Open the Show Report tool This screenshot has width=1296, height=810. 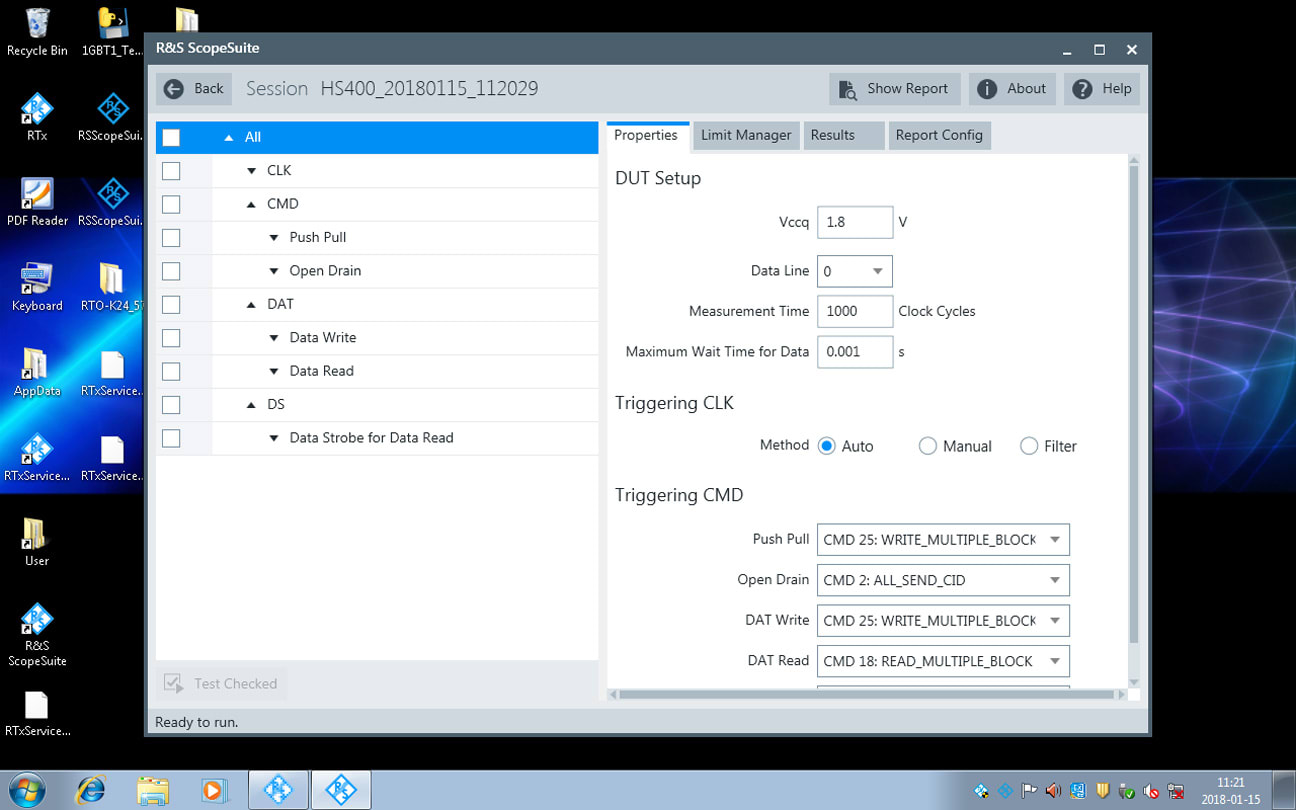click(893, 89)
